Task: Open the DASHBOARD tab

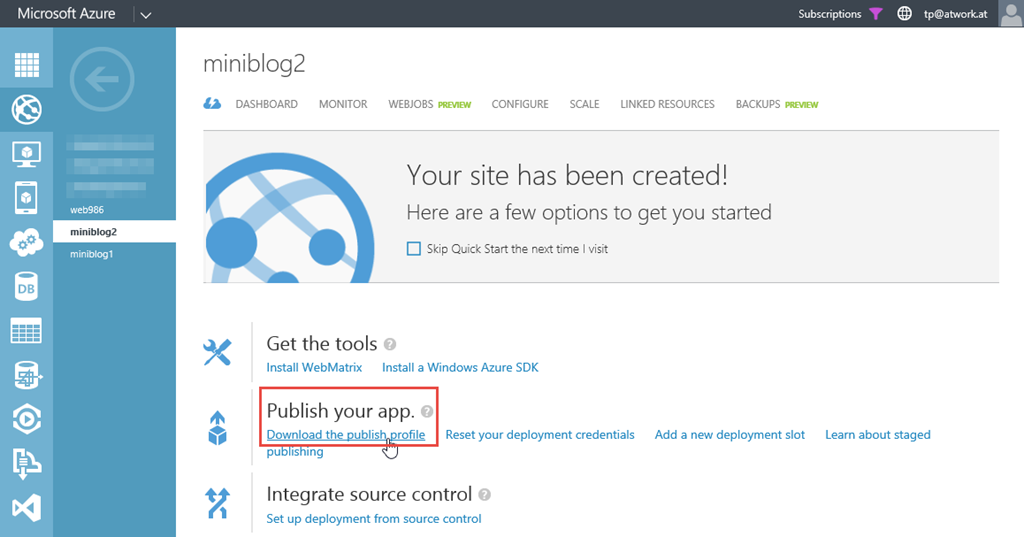Action: (x=266, y=105)
